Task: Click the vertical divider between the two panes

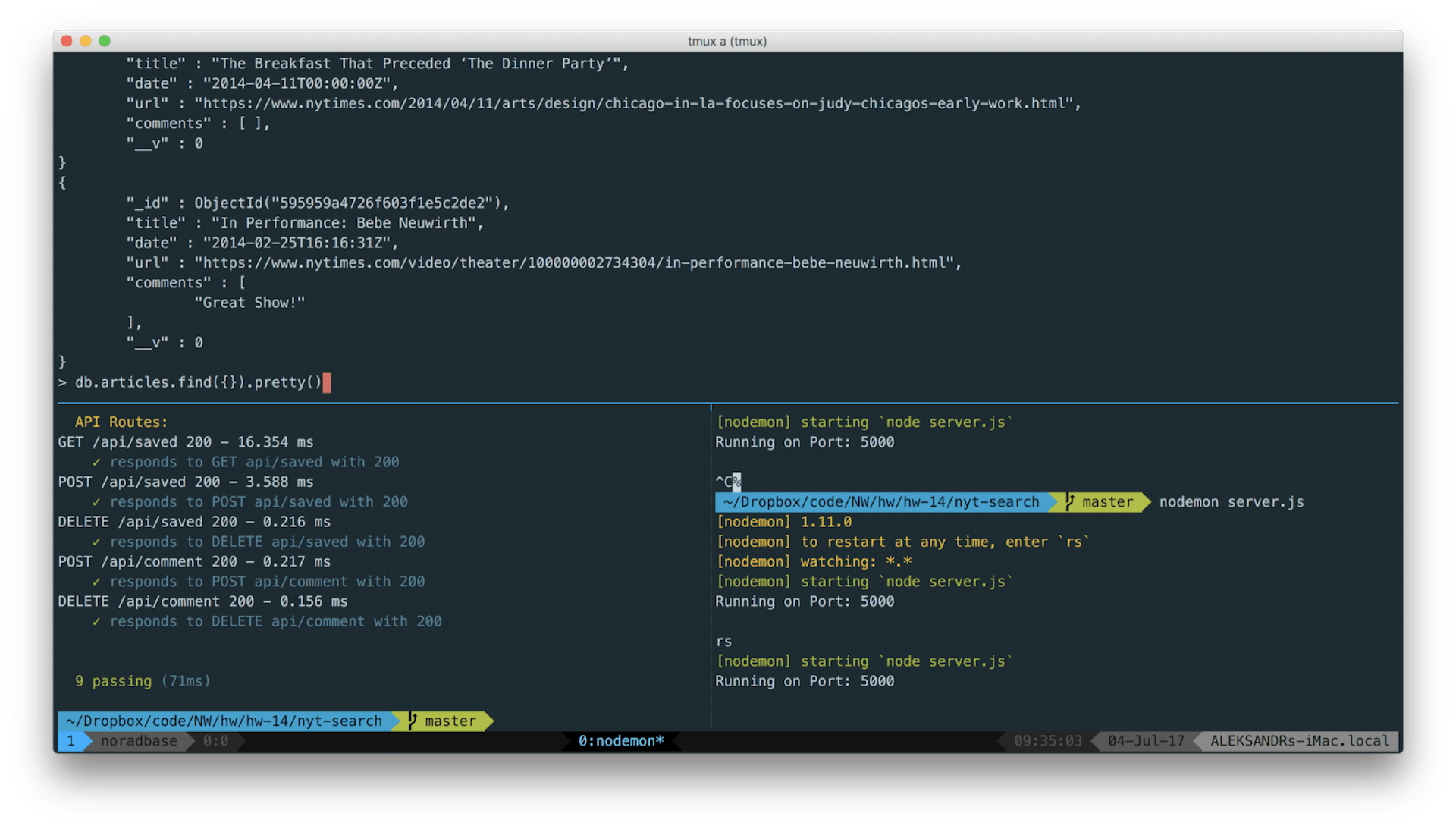Action: tap(711, 569)
